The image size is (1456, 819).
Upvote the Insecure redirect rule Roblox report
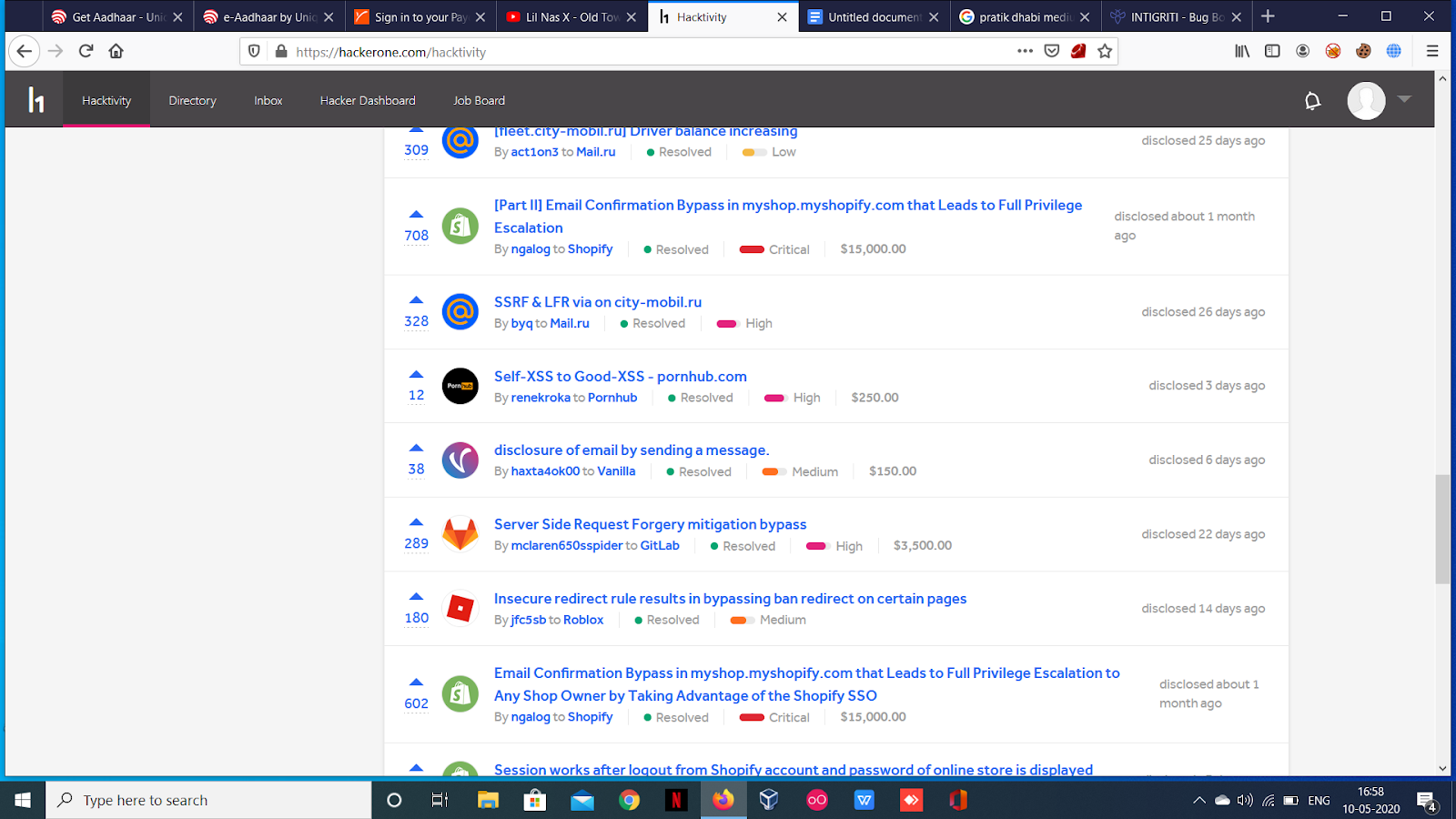416,597
